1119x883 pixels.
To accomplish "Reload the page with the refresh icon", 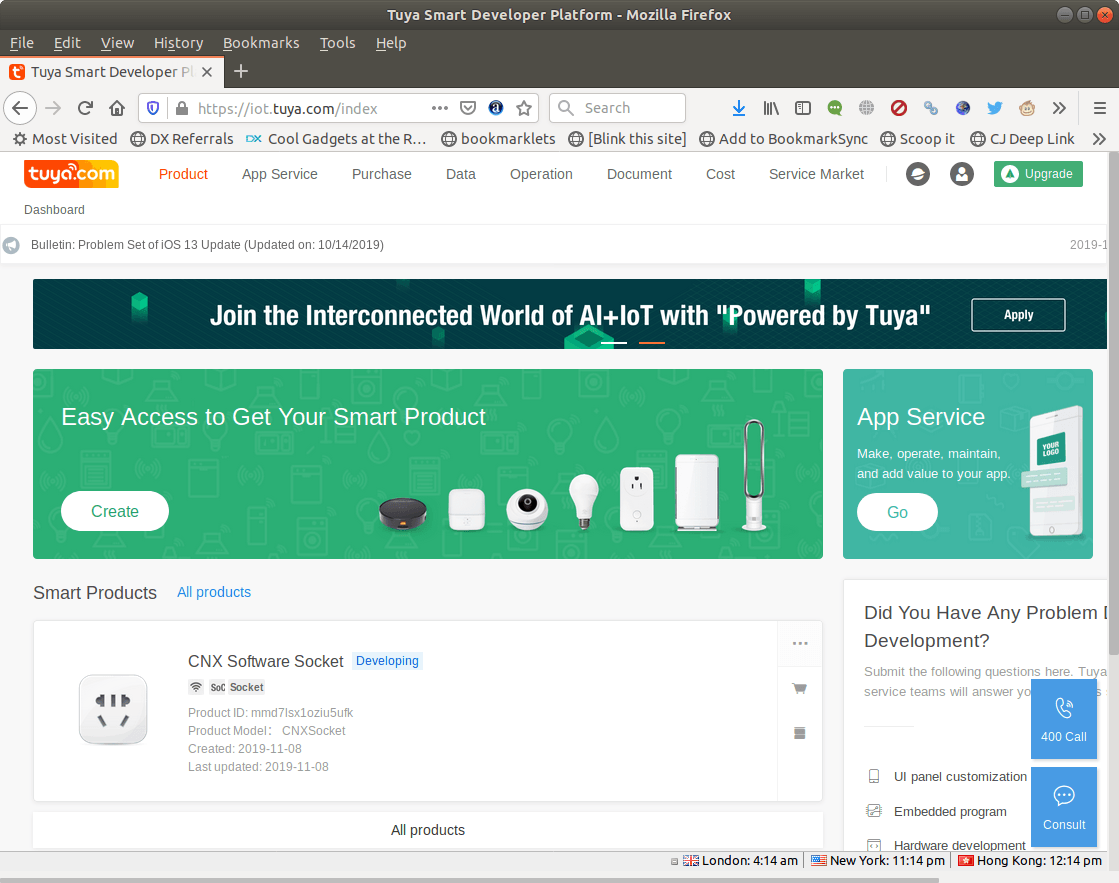I will point(85,109).
